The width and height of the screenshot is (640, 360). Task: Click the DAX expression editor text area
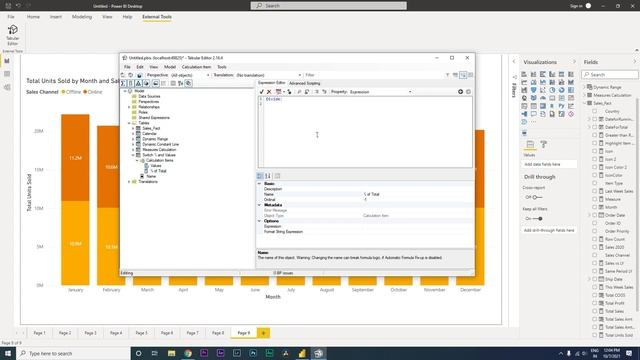[368, 132]
